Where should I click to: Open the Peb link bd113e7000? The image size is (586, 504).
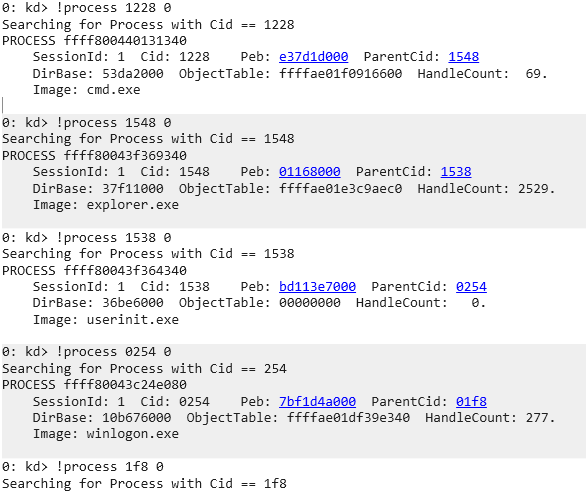click(317, 287)
